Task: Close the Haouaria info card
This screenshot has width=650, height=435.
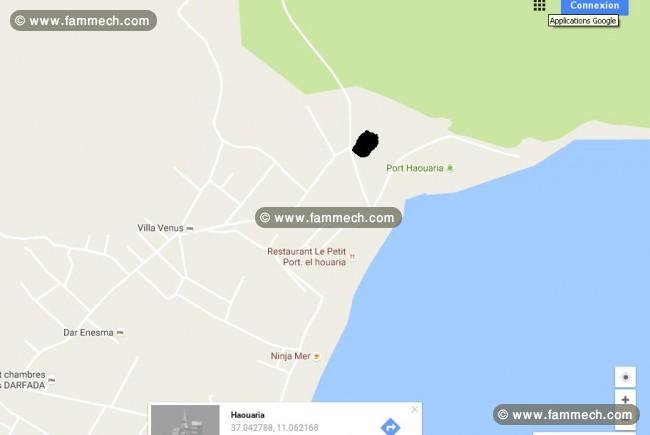Action: click(414, 410)
